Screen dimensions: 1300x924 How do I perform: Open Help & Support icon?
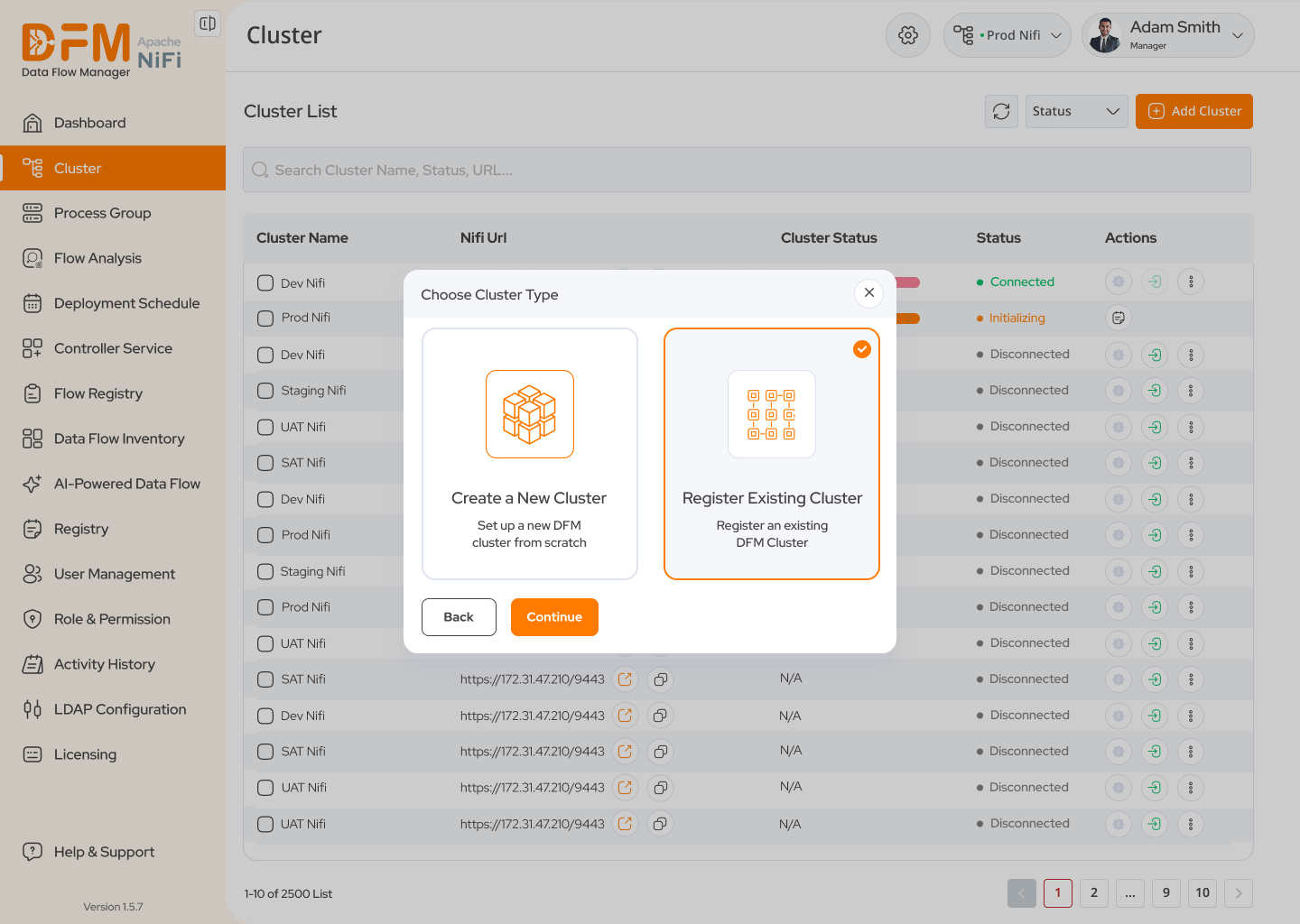point(32,852)
